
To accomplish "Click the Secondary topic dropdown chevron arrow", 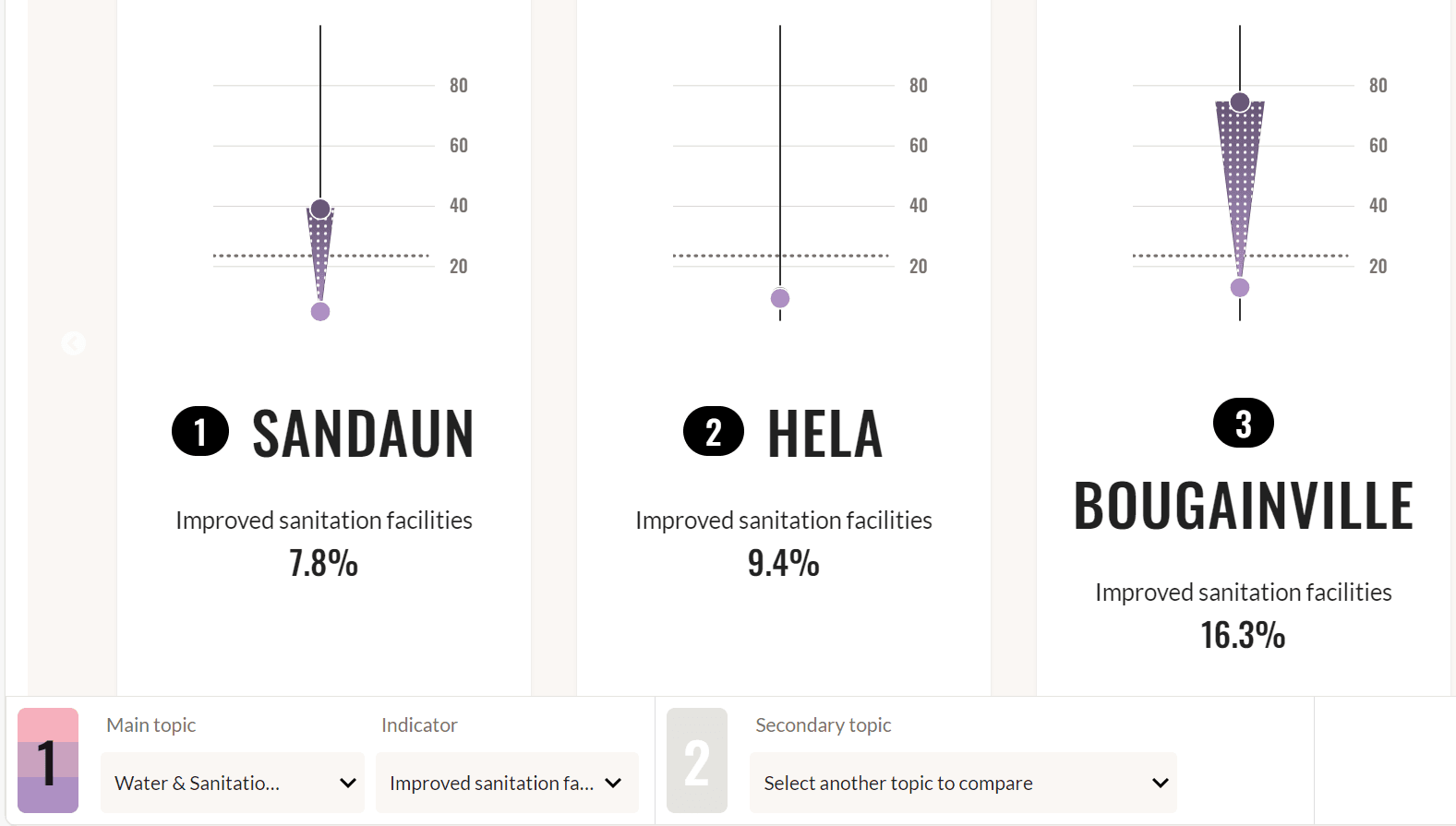I will (1160, 783).
